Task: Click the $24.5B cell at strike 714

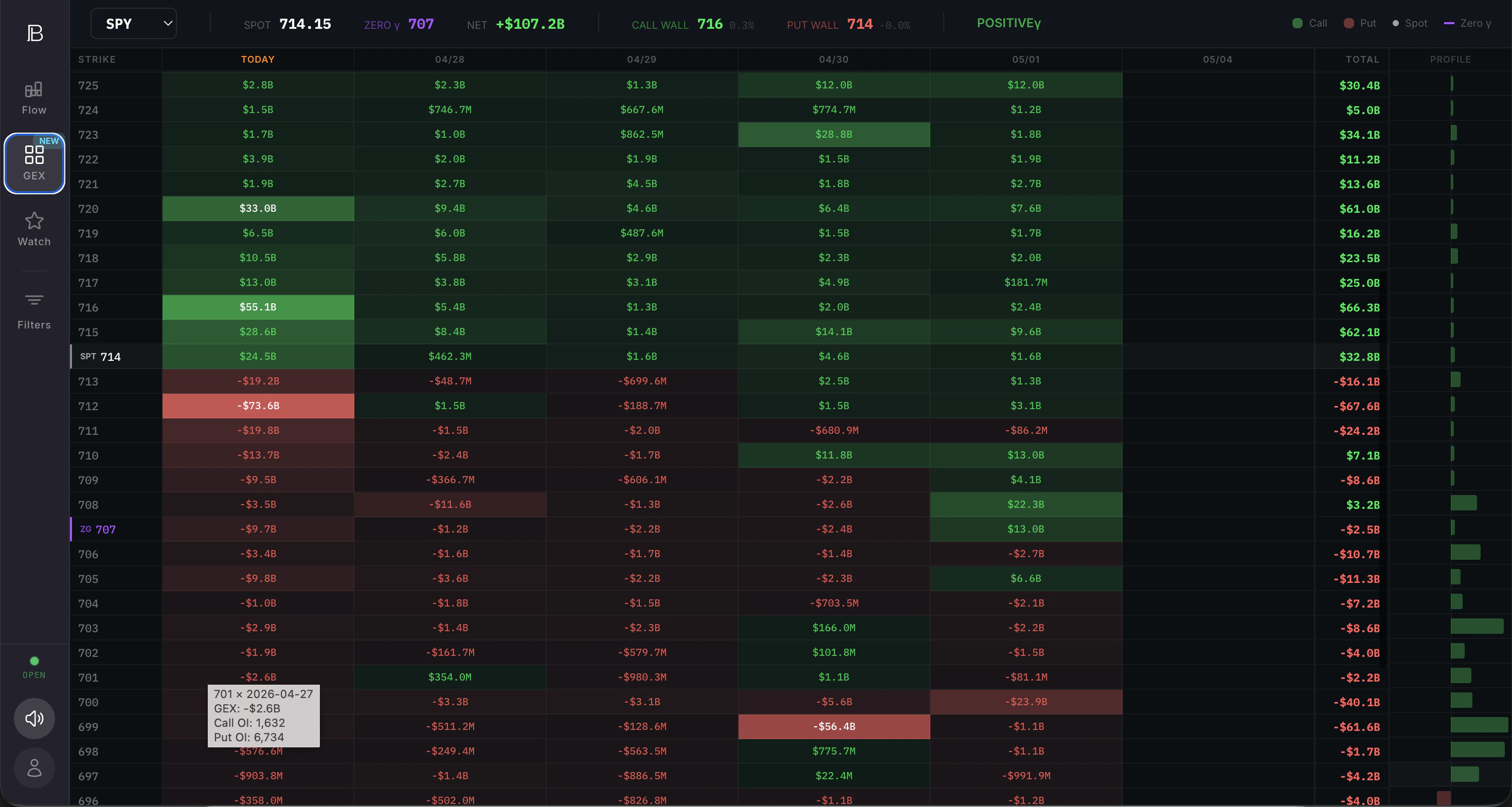Action: click(258, 357)
